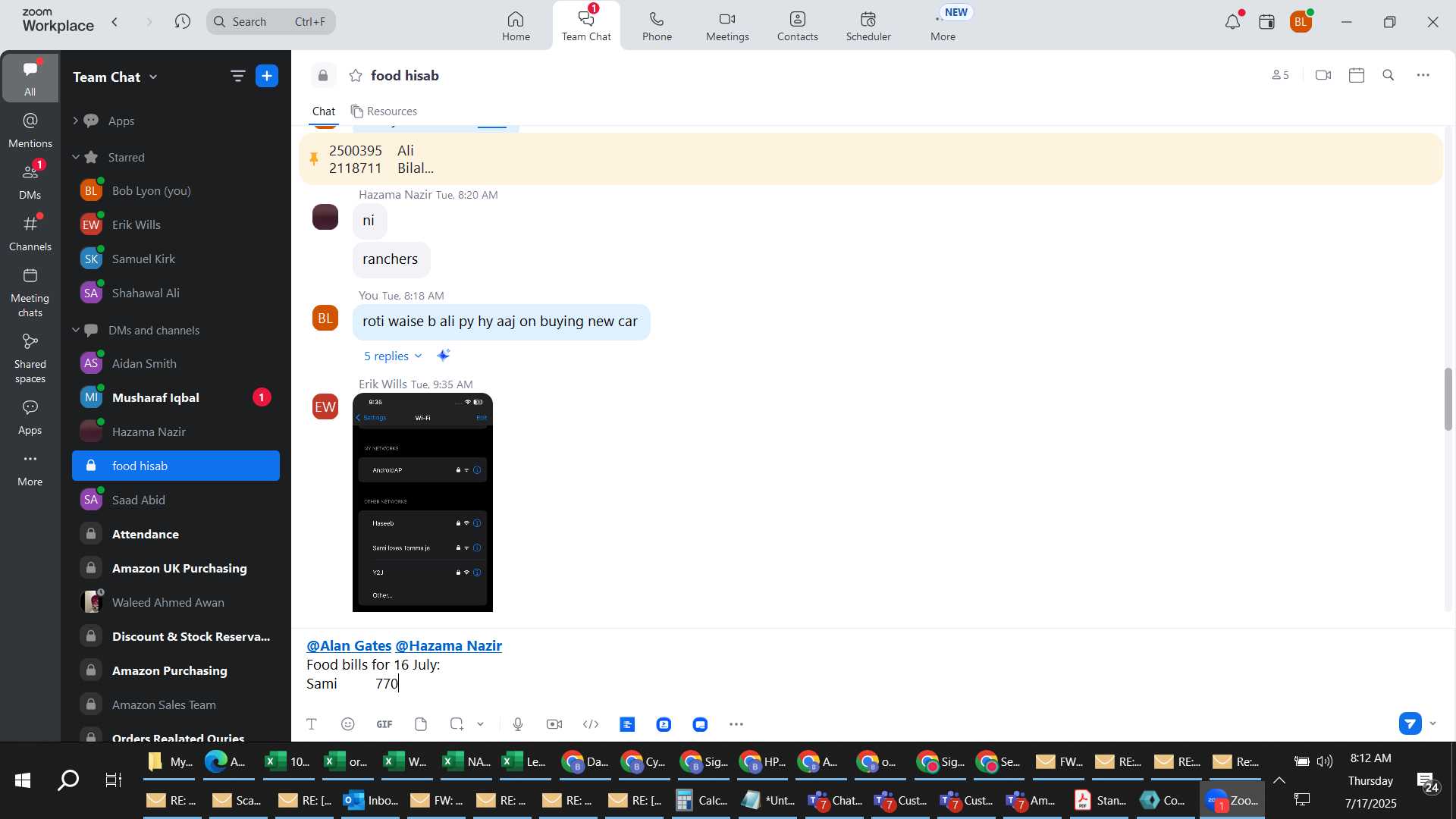Click the Search box
This screenshot has height=819, width=1456.
pos(271,22)
